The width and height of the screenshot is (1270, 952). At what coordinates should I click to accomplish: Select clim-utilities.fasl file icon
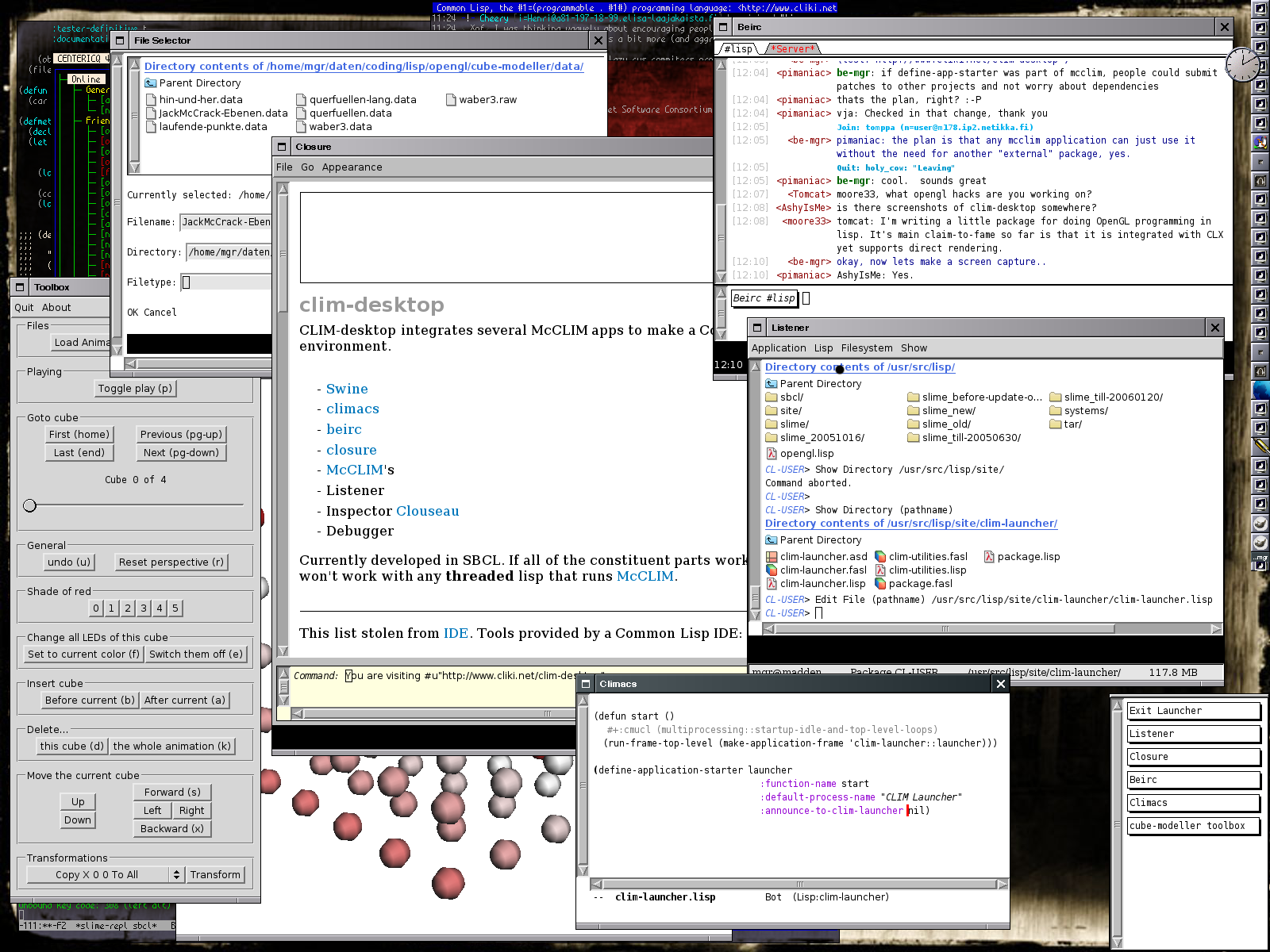coord(880,557)
